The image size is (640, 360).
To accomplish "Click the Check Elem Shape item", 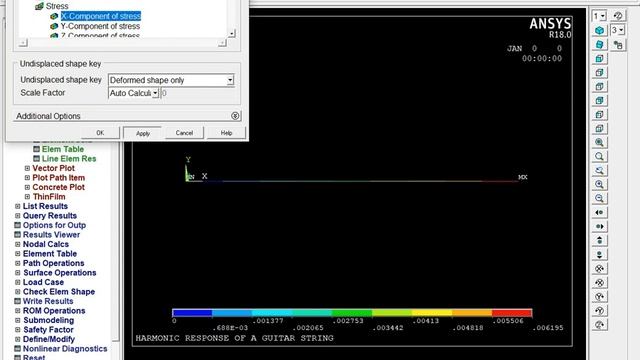I will (x=59, y=291).
